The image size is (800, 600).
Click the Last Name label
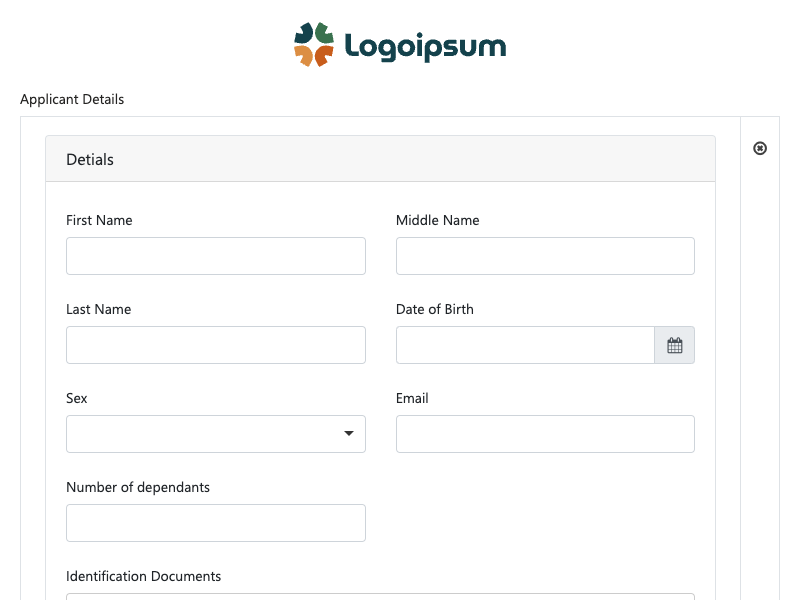pos(98,309)
